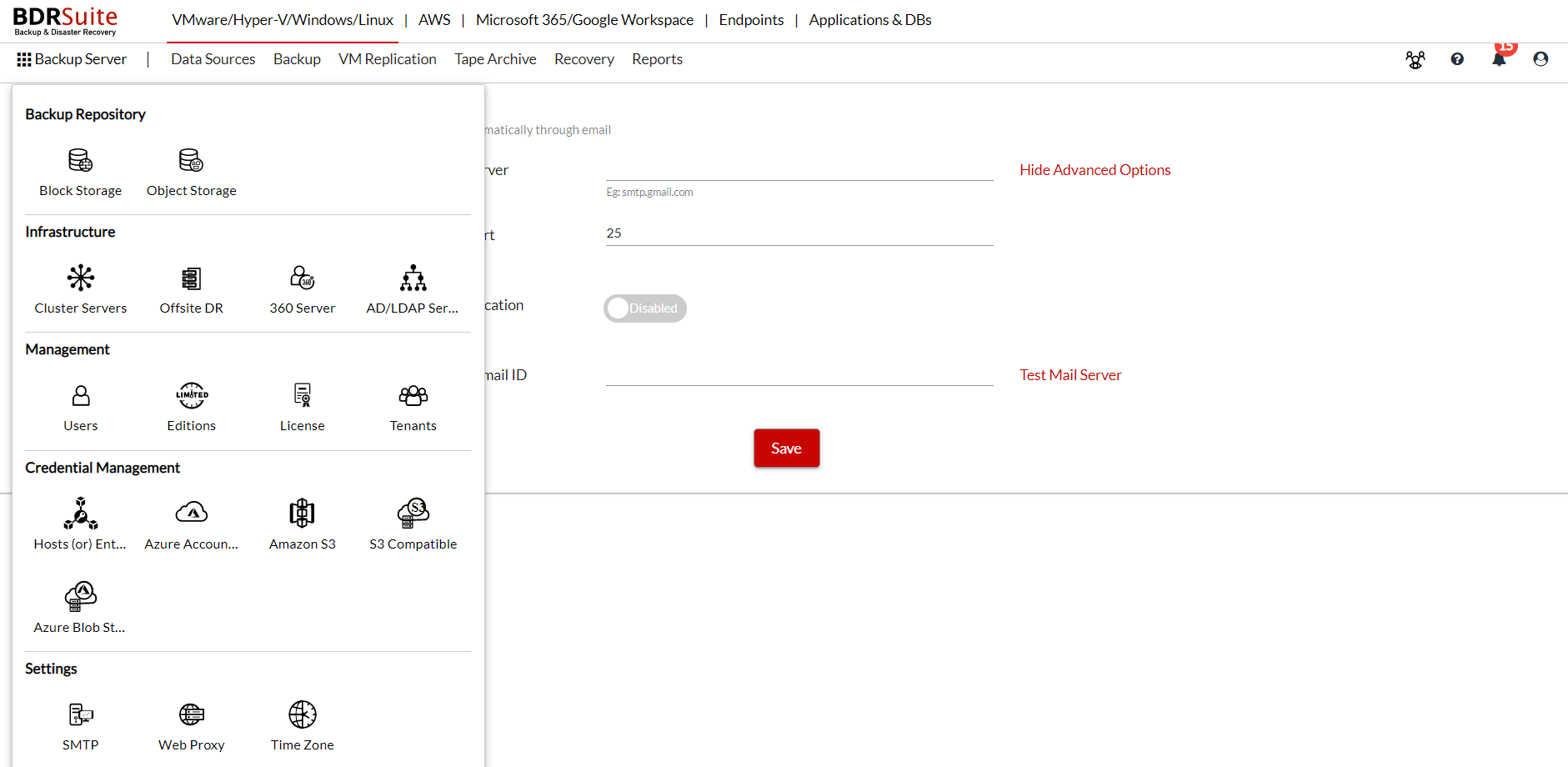1568x767 pixels.
Task: Click the BDRSuite logo
Action: coord(65,21)
